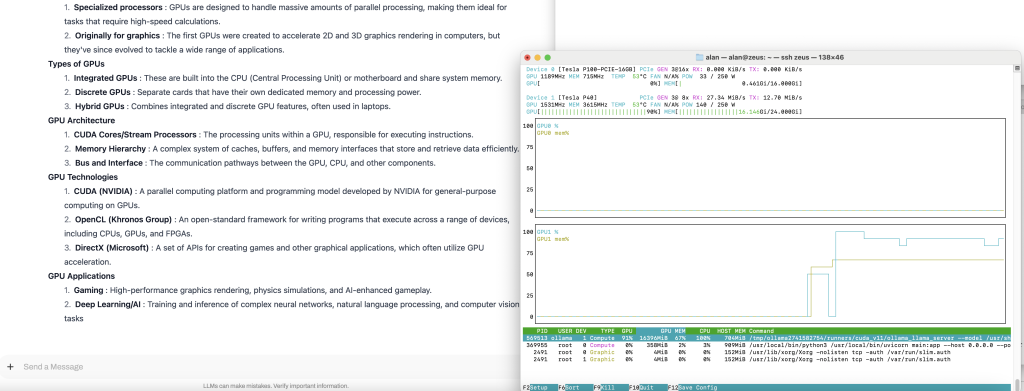Click the 'GPU Architecture' heading in chat
This screenshot has height=391, width=1024.
[81, 121]
